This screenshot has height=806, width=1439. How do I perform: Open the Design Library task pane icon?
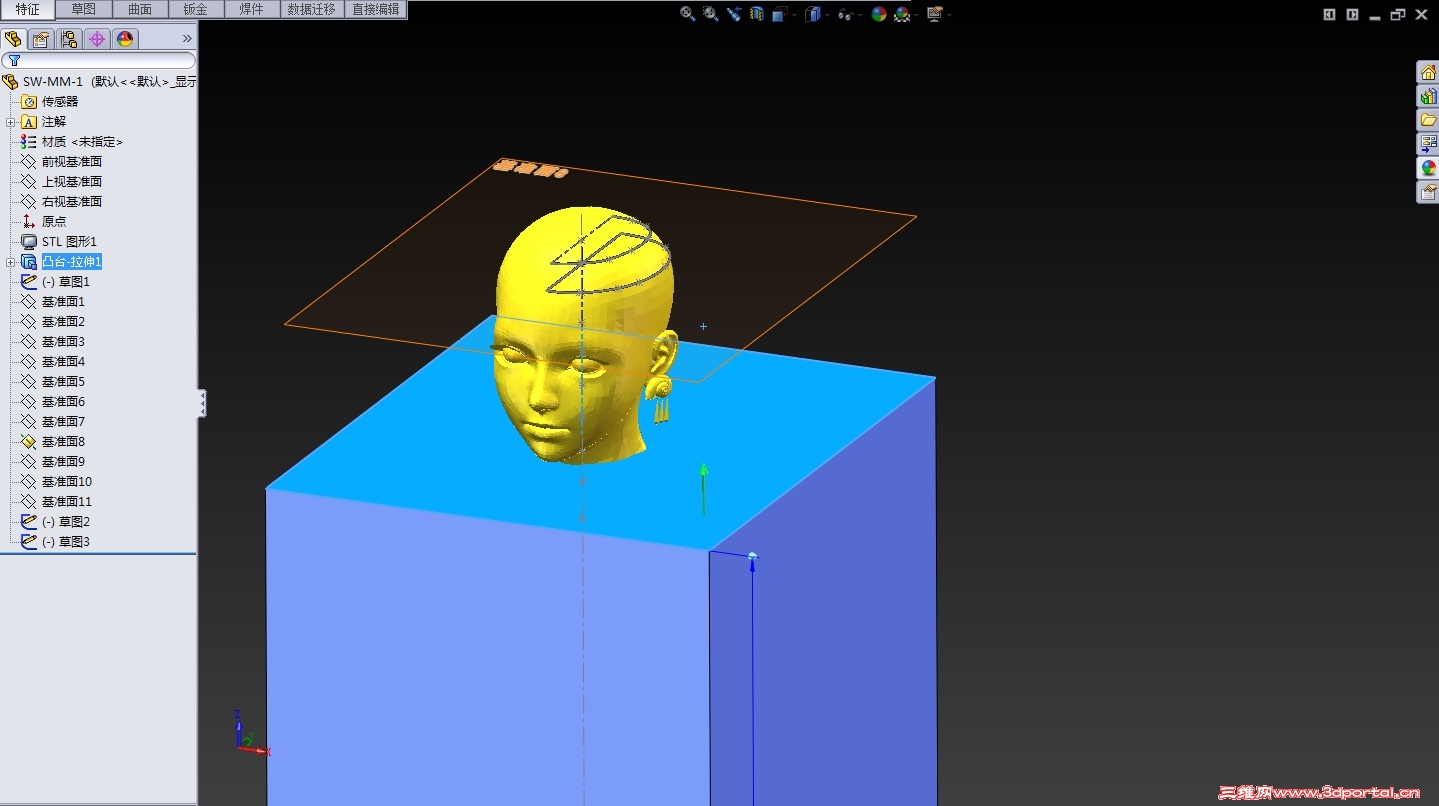pyautogui.click(x=1427, y=96)
